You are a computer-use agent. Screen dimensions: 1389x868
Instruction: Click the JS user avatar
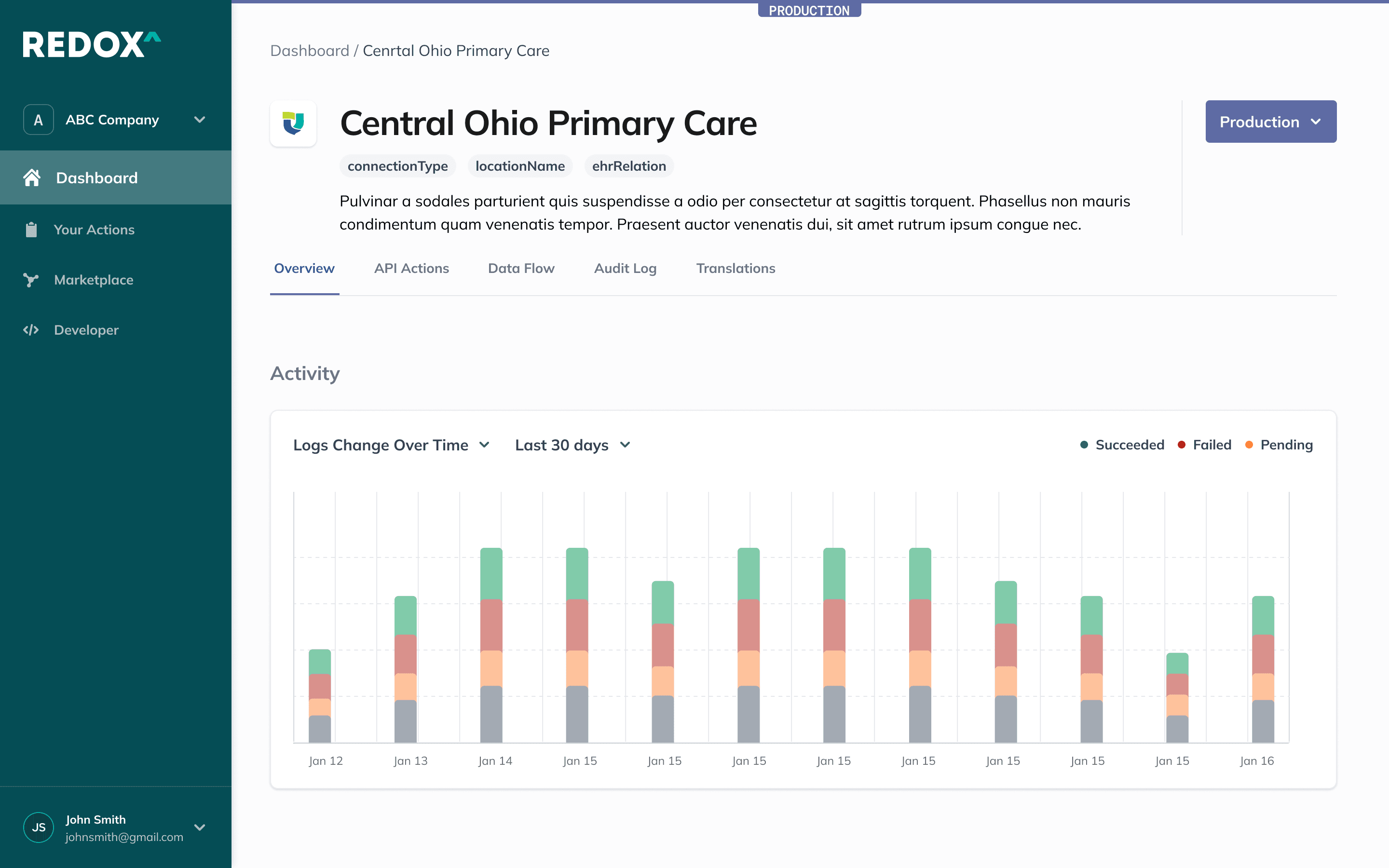pyautogui.click(x=39, y=827)
